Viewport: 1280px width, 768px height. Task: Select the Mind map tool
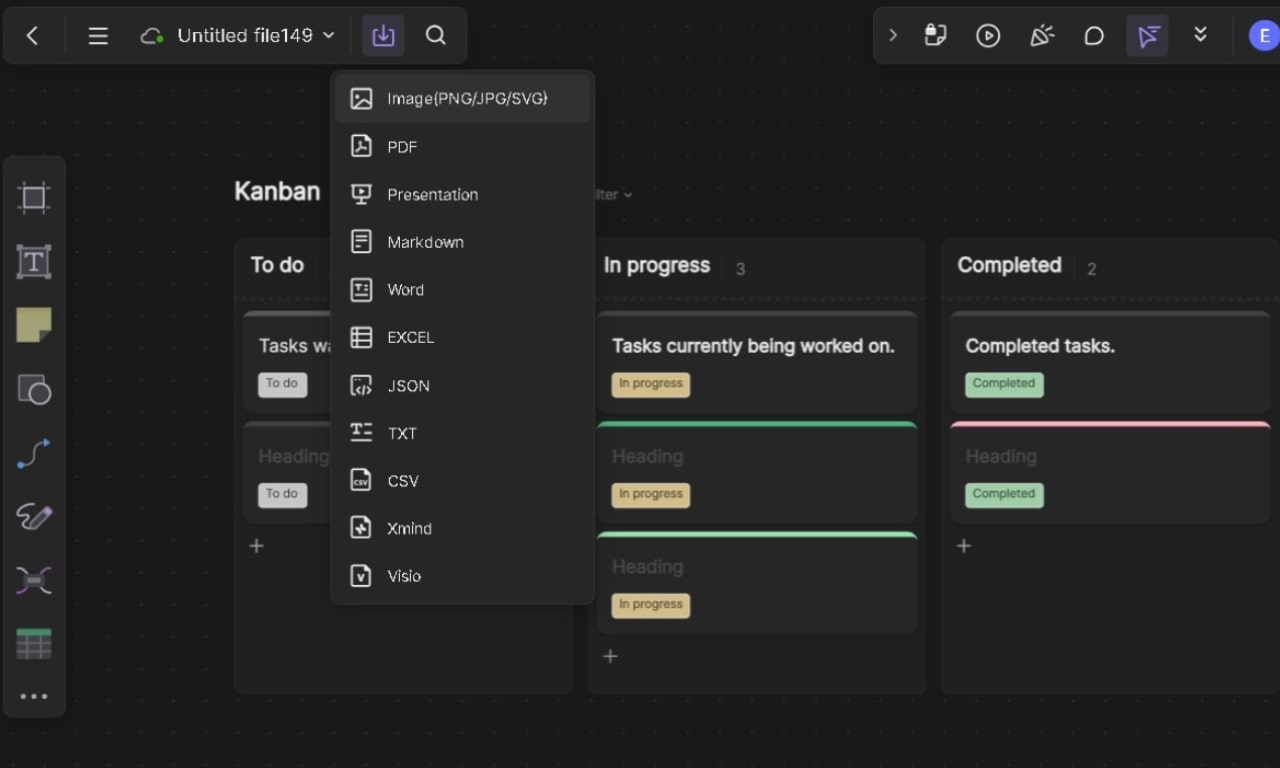pos(34,581)
